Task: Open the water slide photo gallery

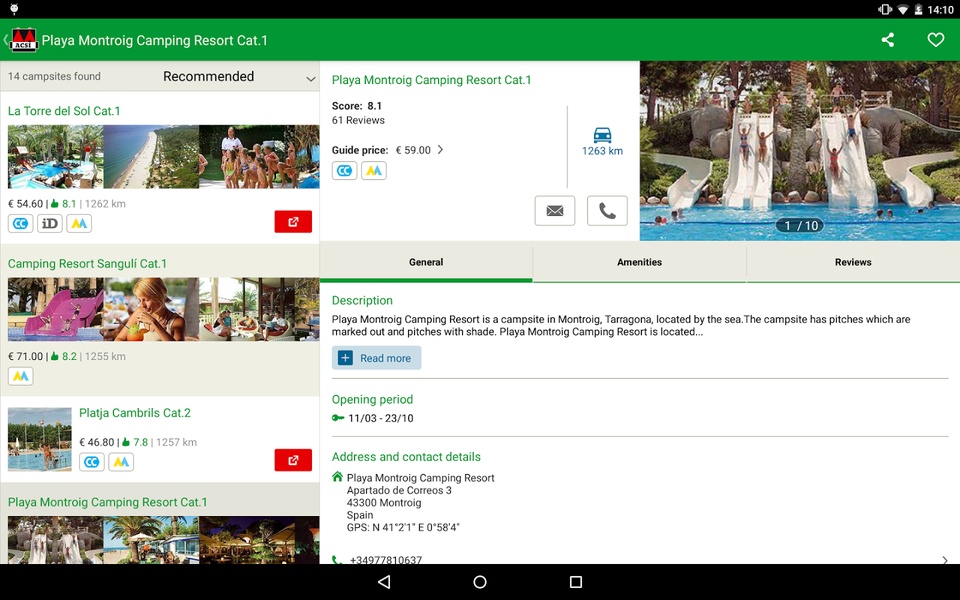Action: [800, 151]
